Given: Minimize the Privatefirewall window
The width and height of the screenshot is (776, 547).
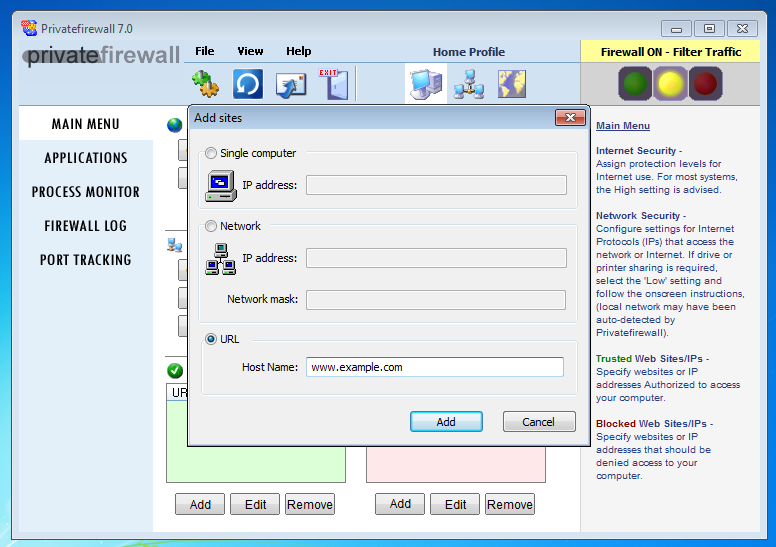Looking at the screenshot, I should [676, 29].
